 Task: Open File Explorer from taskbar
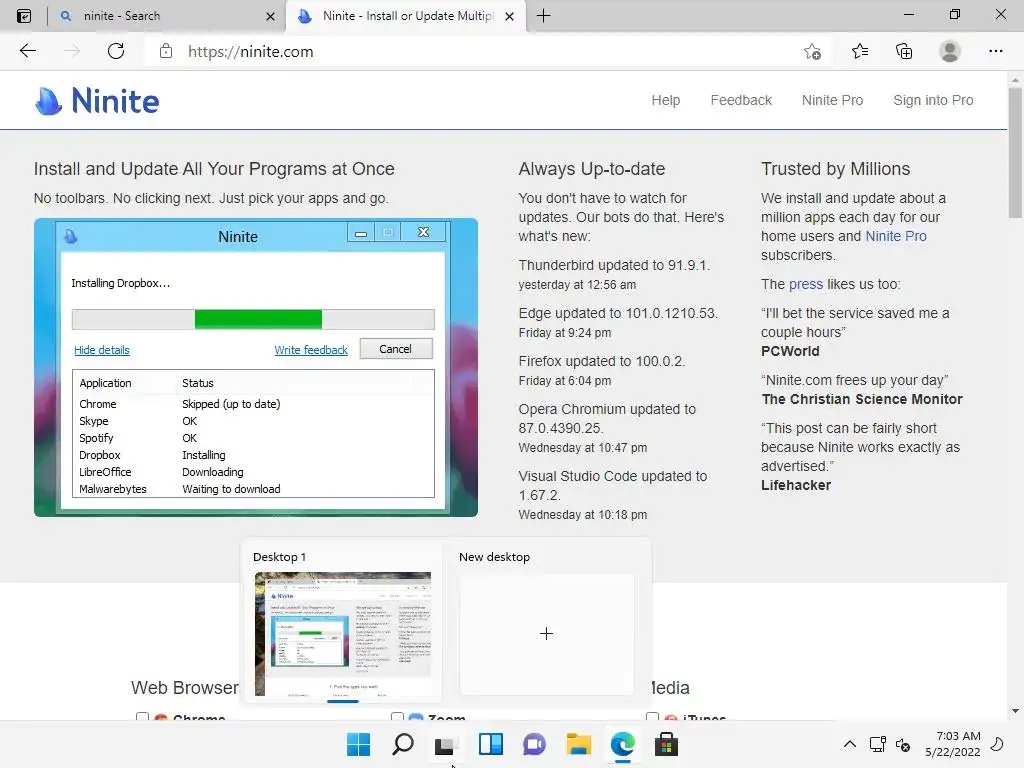(578, 744)
